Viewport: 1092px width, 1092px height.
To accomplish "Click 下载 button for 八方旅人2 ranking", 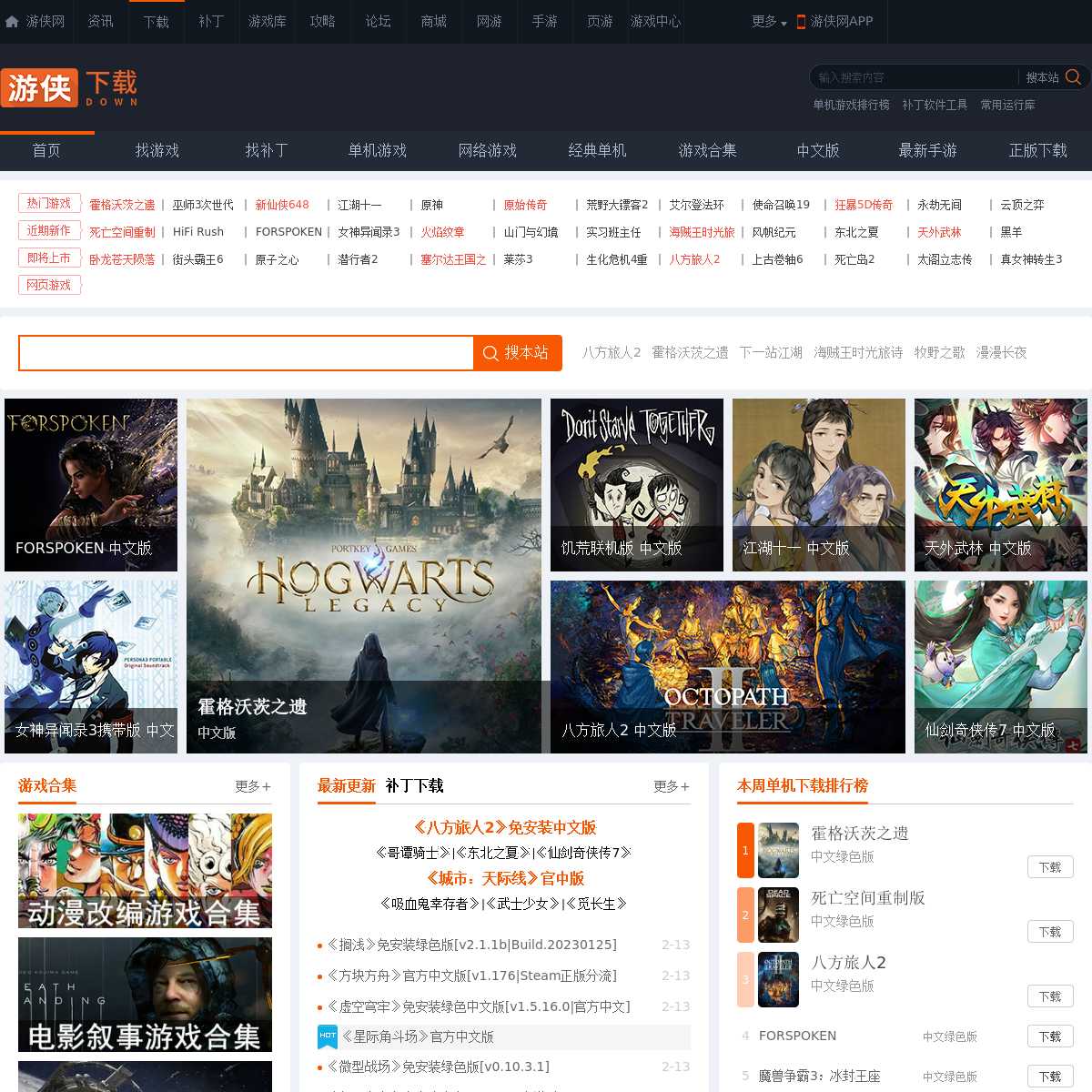I will (1050, 996).
